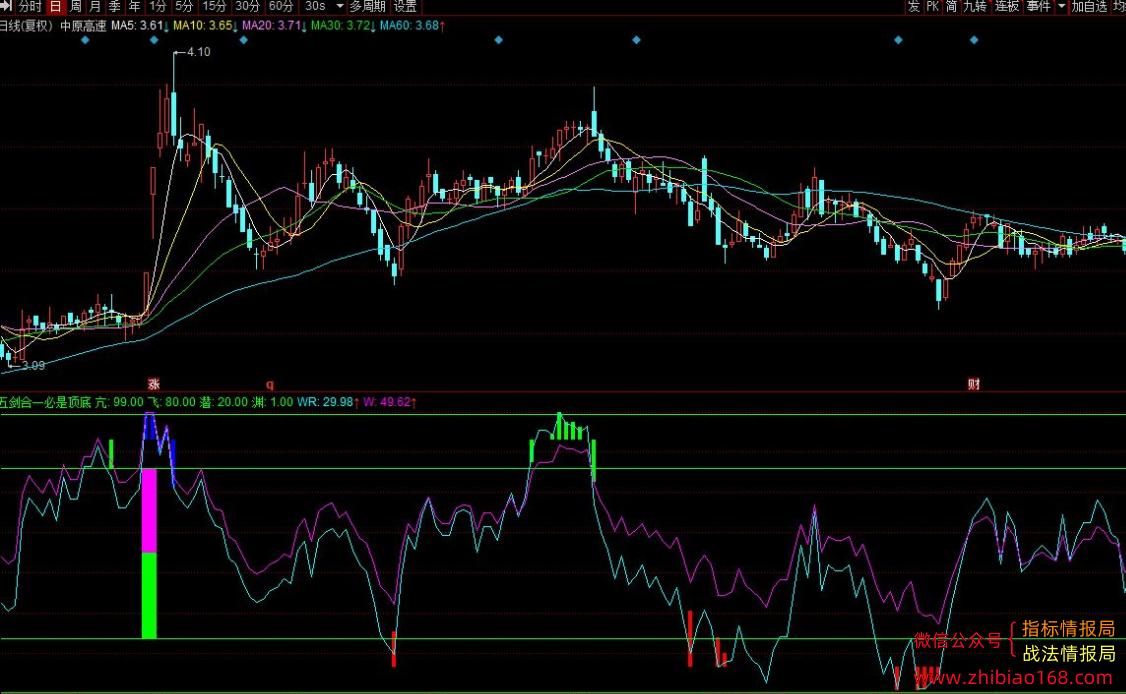Open the period dropdown arrow next to 30s
Screen dimensions: 1126x694
[x=340, y=6]
